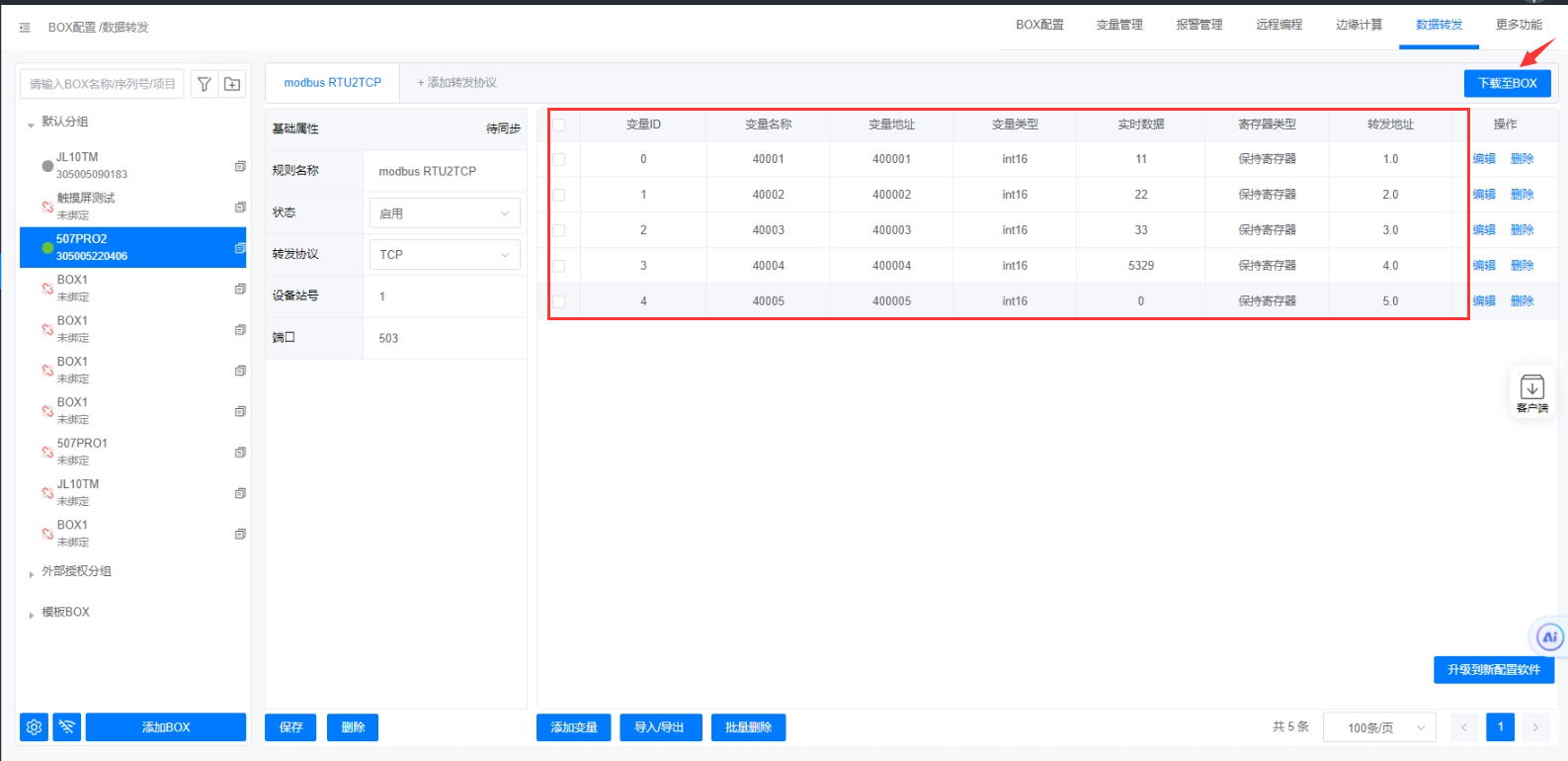This screenshot has width=1568, height=761.
Task: Click the 升级到新配置软件 button
Action: coord(1494,670)
